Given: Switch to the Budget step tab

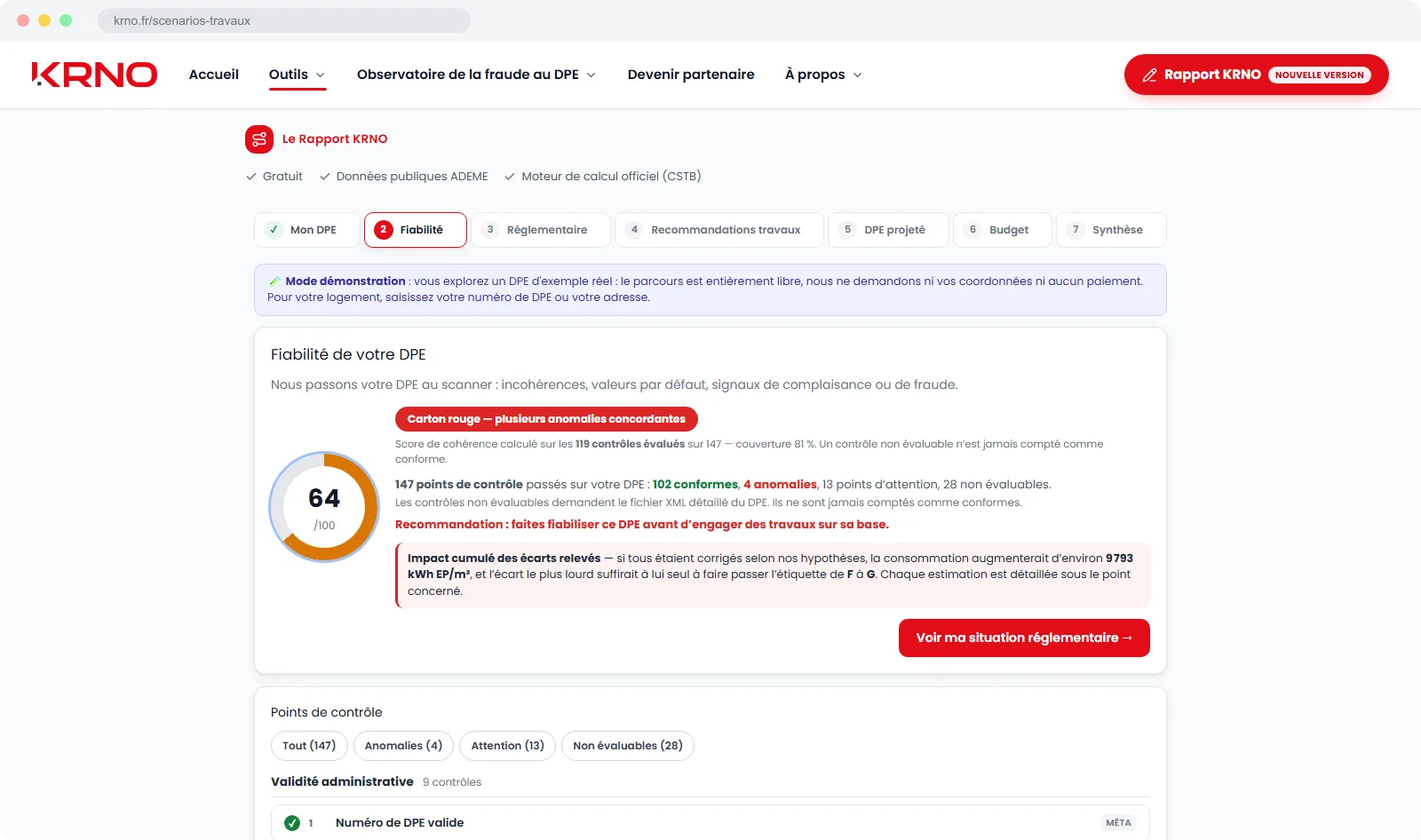Looking at the screenshot, I should pyautogui.click(x=1003, y=230).
